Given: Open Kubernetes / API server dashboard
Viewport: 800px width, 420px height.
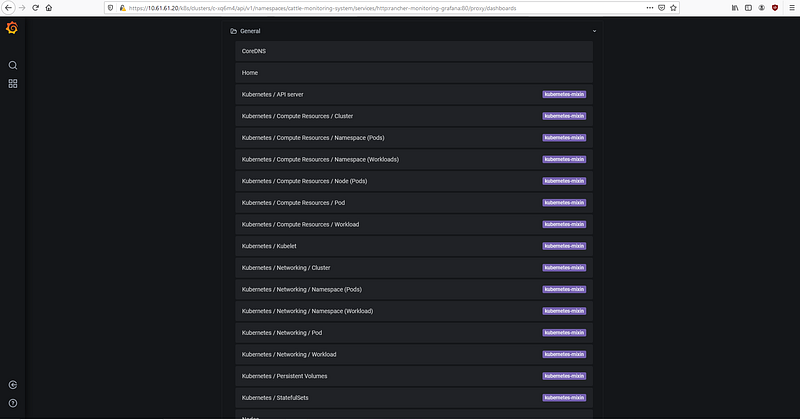Looking at the screenshot, I should click(414, 94).
